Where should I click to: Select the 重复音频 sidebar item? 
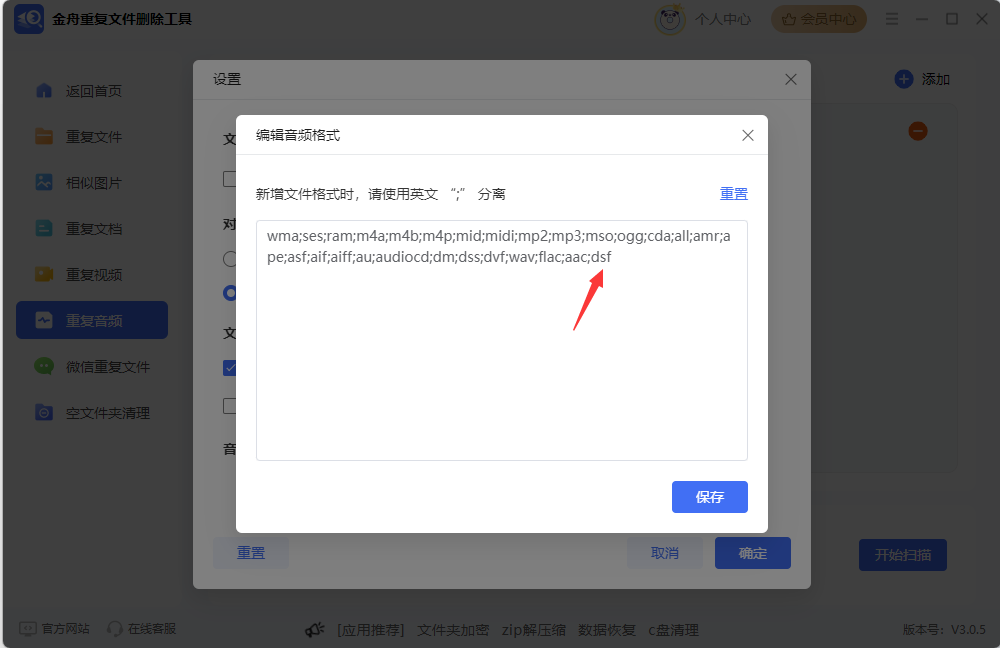[x=92, y=320]
